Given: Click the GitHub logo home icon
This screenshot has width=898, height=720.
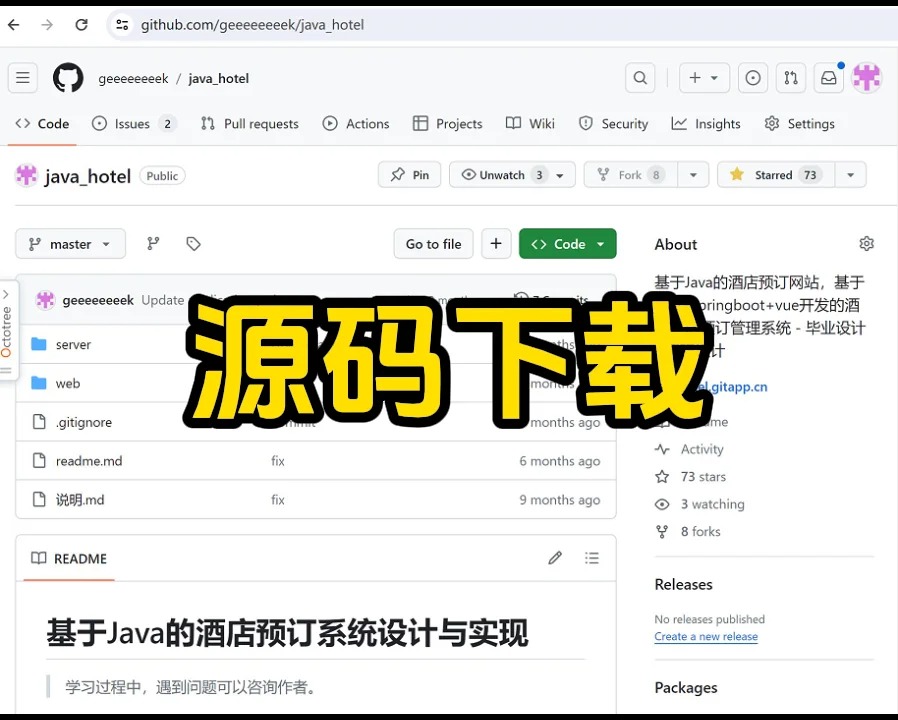Looking at the screenshot, I should pos(68,78).
